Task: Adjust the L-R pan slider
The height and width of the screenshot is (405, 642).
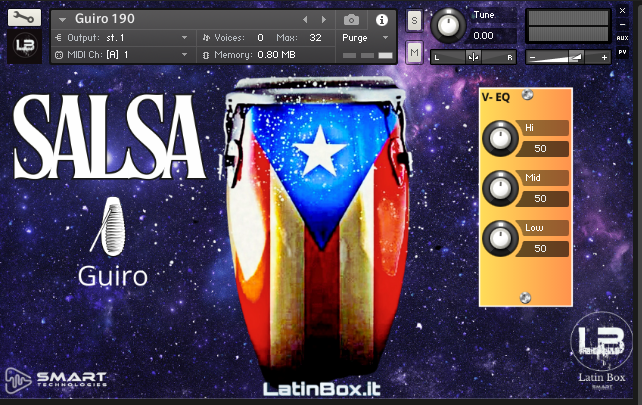Action: pos(473,57)
